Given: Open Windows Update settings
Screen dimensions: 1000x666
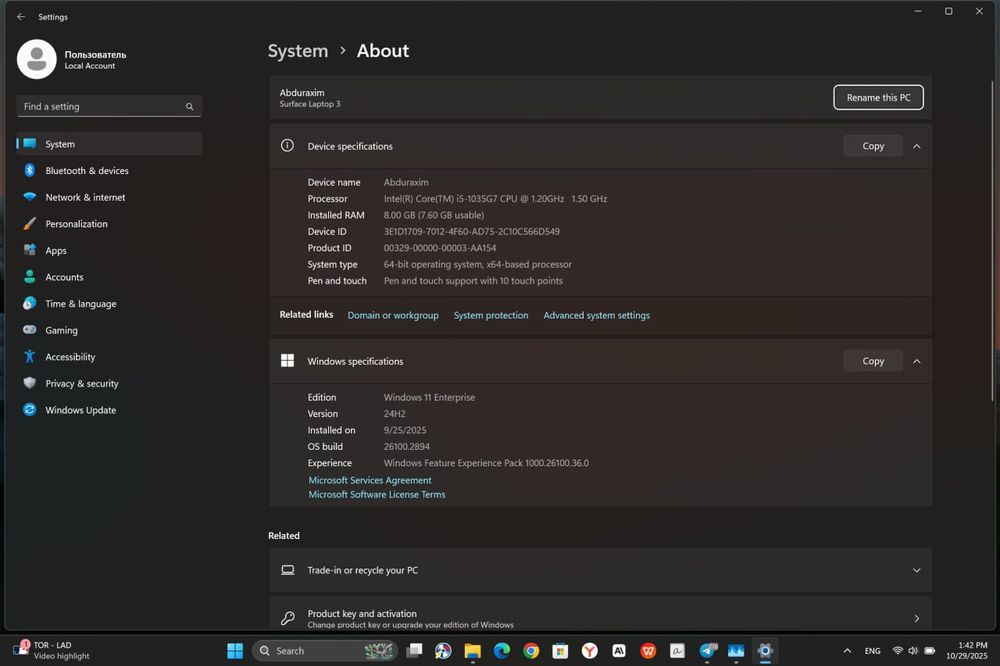Looking at the screenshot, I should (x=109, y=410).
